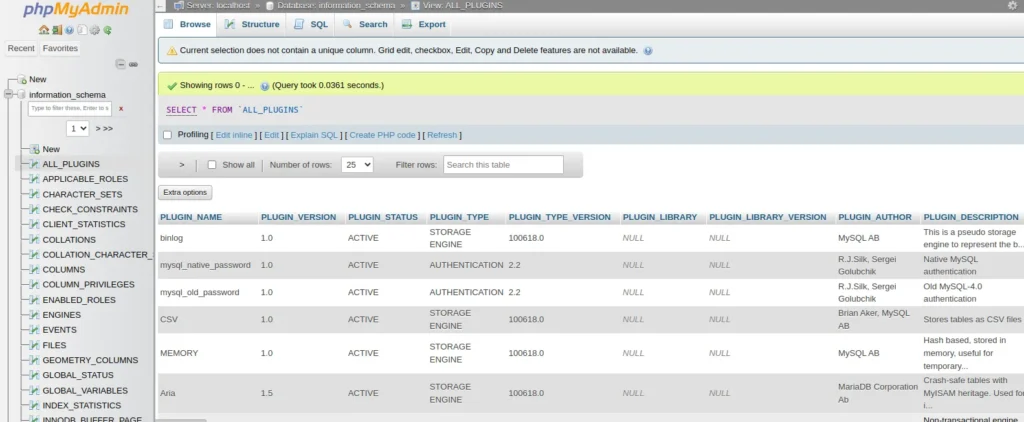Clear navigation filter red X
The width and height of the screenshot is (1024, 422).
(x=121, y=108)
